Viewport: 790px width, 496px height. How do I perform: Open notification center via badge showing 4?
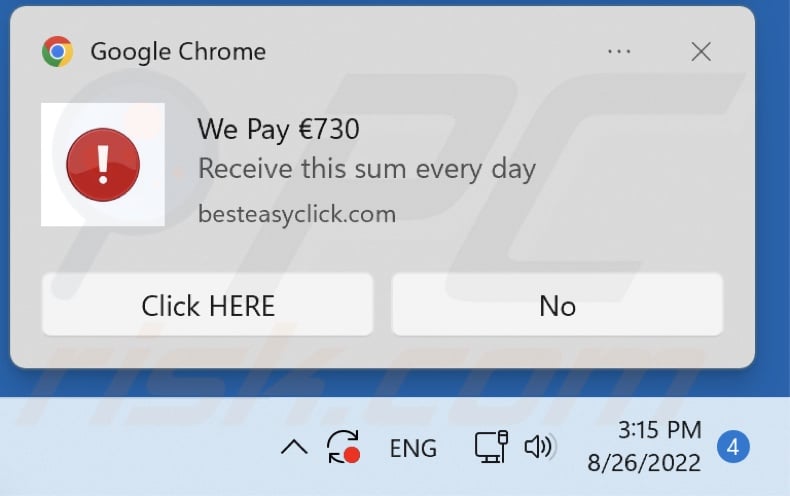tap(733, 447)
